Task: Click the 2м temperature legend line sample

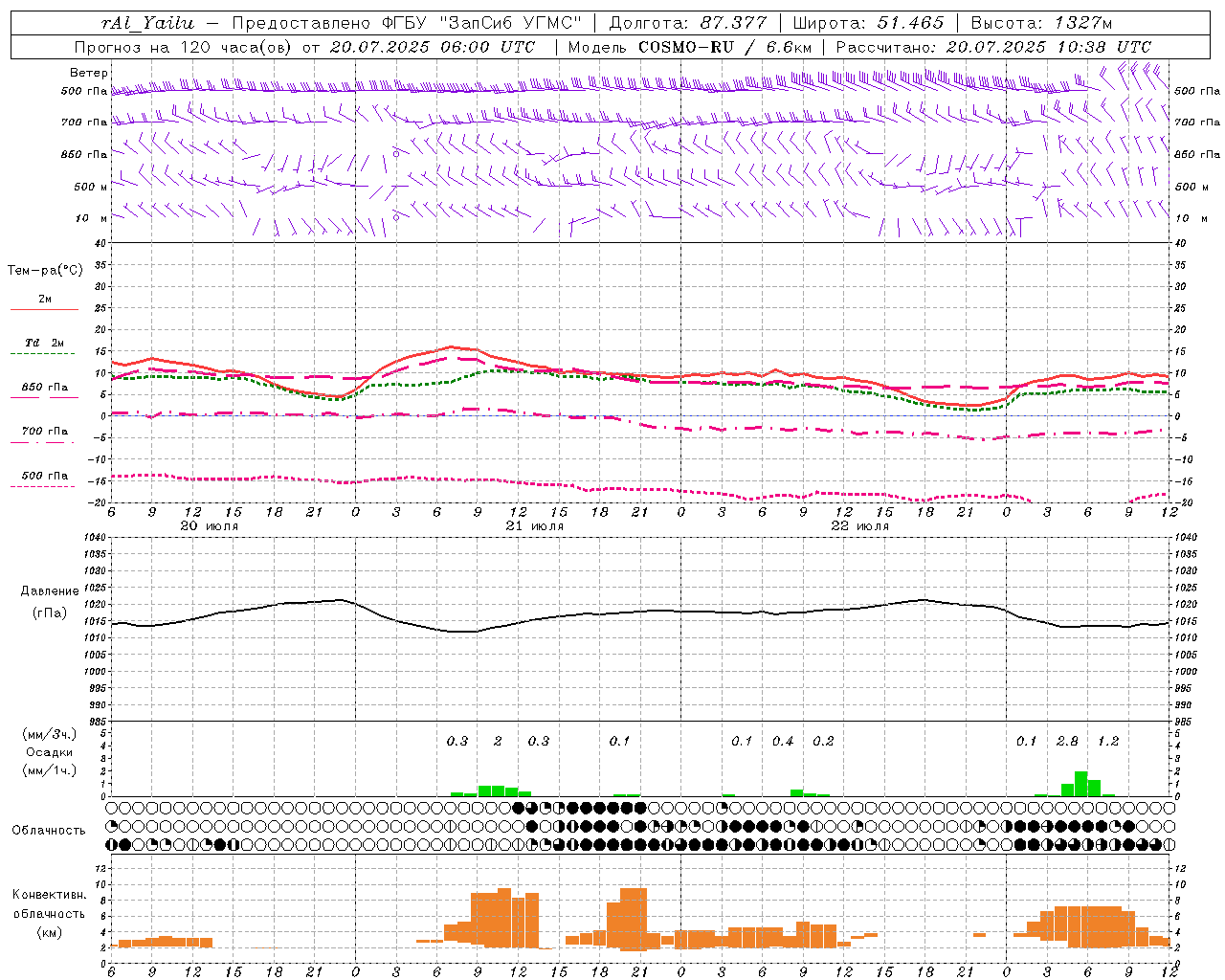Action: click(x=44, y=310)
